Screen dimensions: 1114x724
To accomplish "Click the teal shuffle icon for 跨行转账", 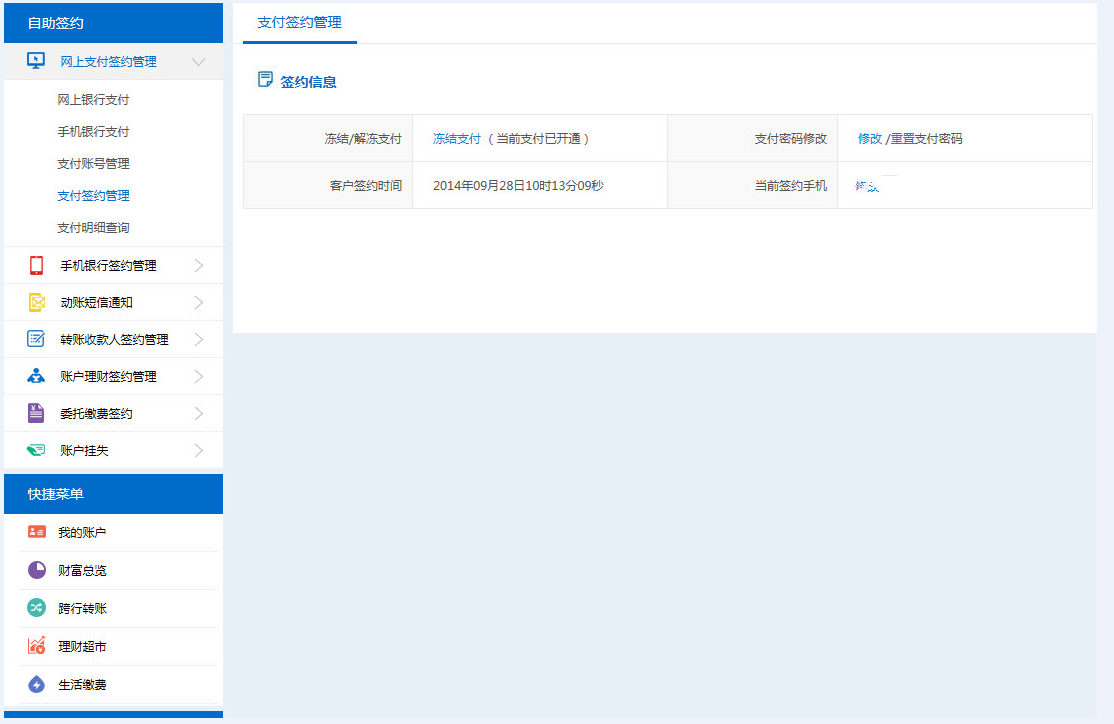I will 37,608.
